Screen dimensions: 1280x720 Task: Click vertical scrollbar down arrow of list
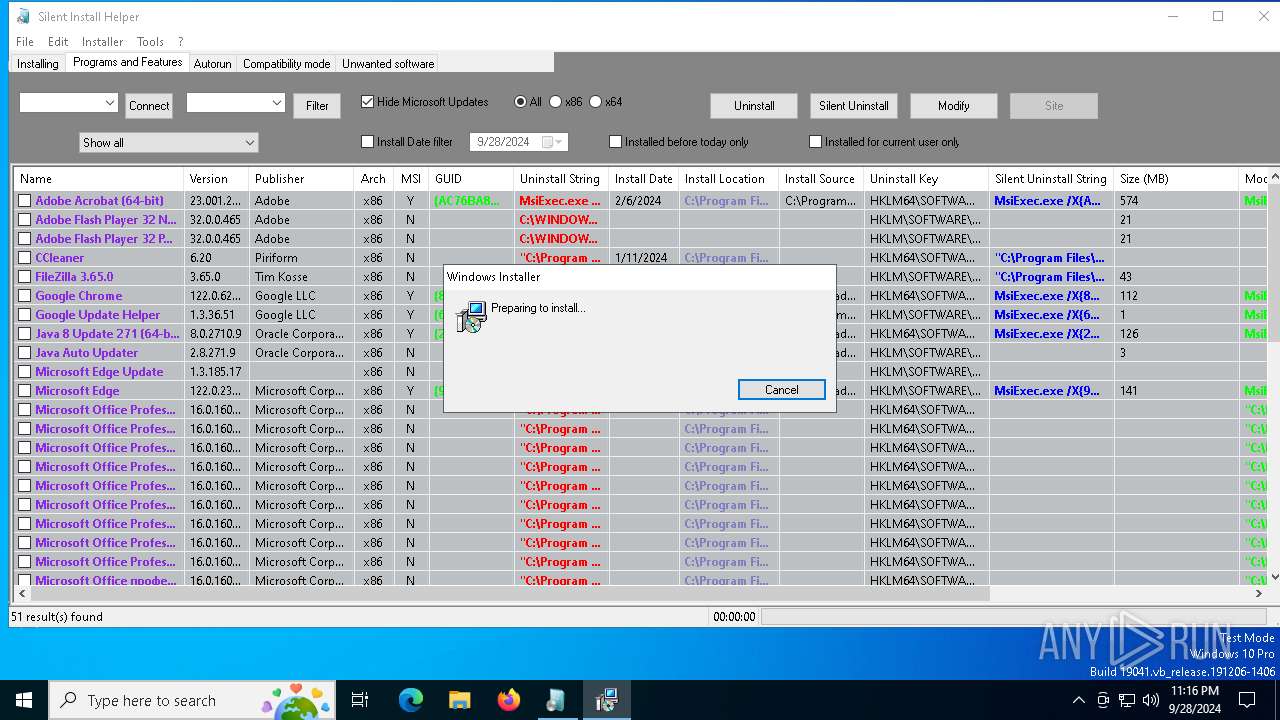[1273, 577]
